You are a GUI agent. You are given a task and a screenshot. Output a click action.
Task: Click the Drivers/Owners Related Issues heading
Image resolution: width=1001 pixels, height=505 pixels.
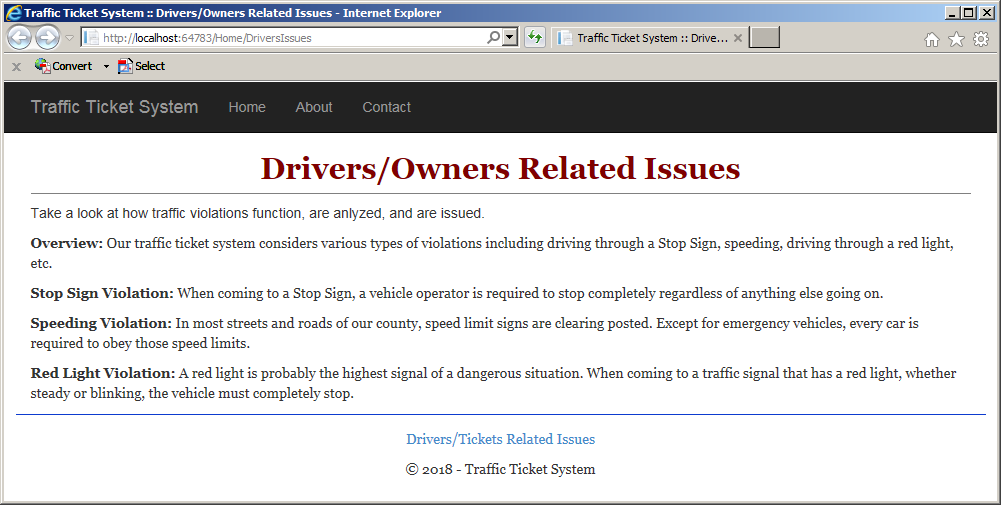click(500, 169)
